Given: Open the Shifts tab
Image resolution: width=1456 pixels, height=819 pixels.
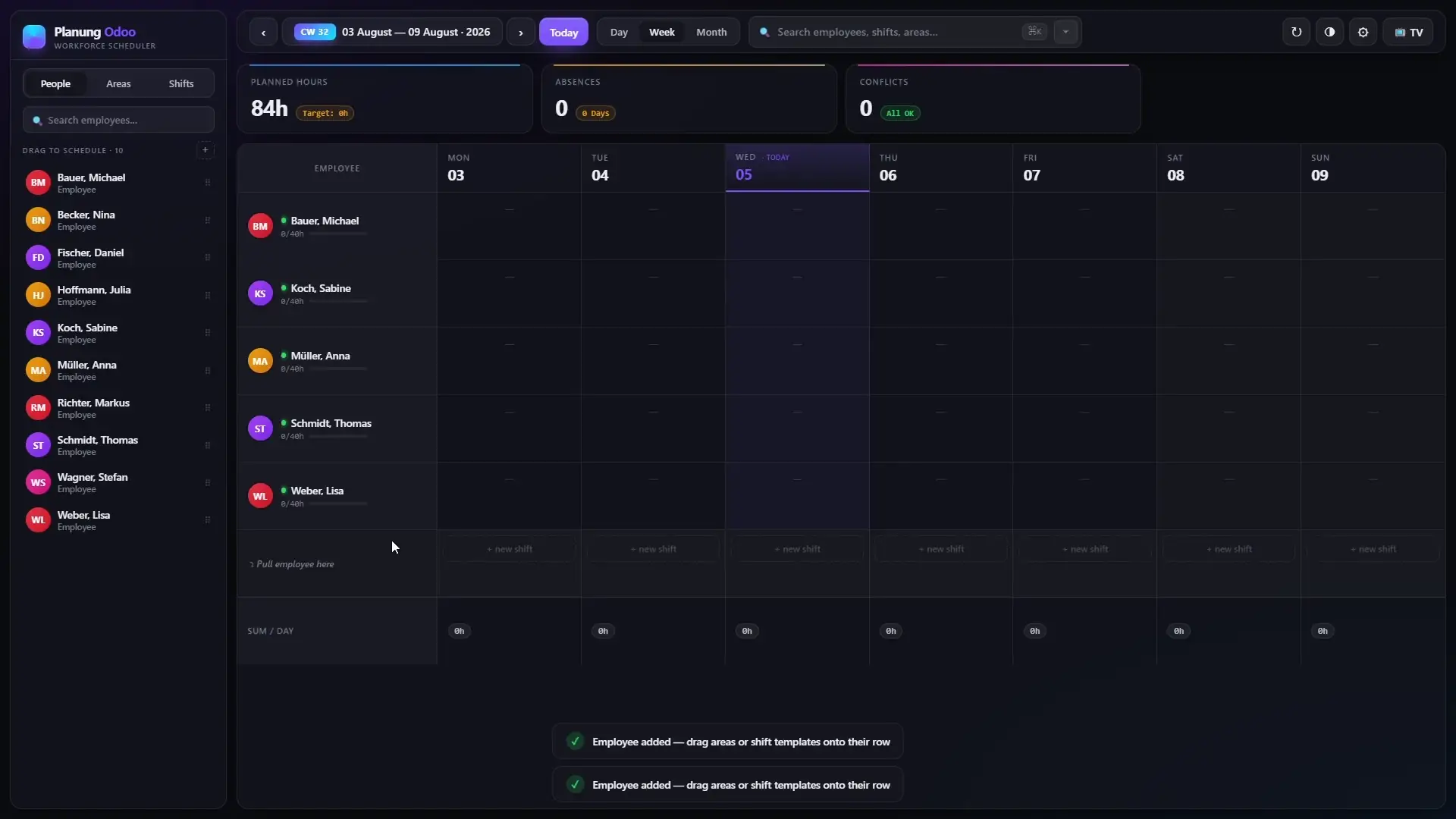Looking at the screenshot, I should tap(181, 83).
